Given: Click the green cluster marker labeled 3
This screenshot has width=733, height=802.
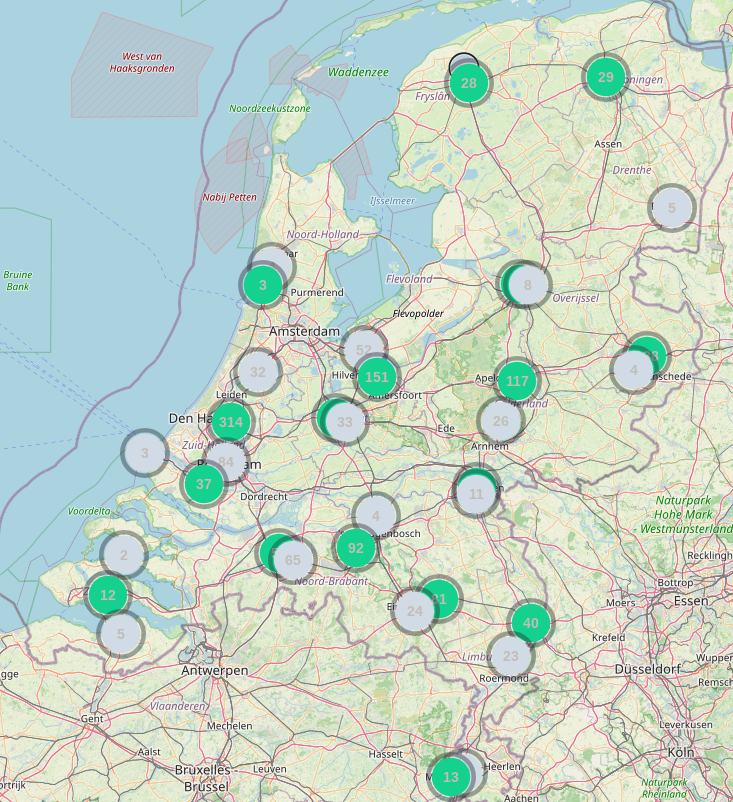Looking at the screenshot, I should pyautogui.click(x=263, y=285).
